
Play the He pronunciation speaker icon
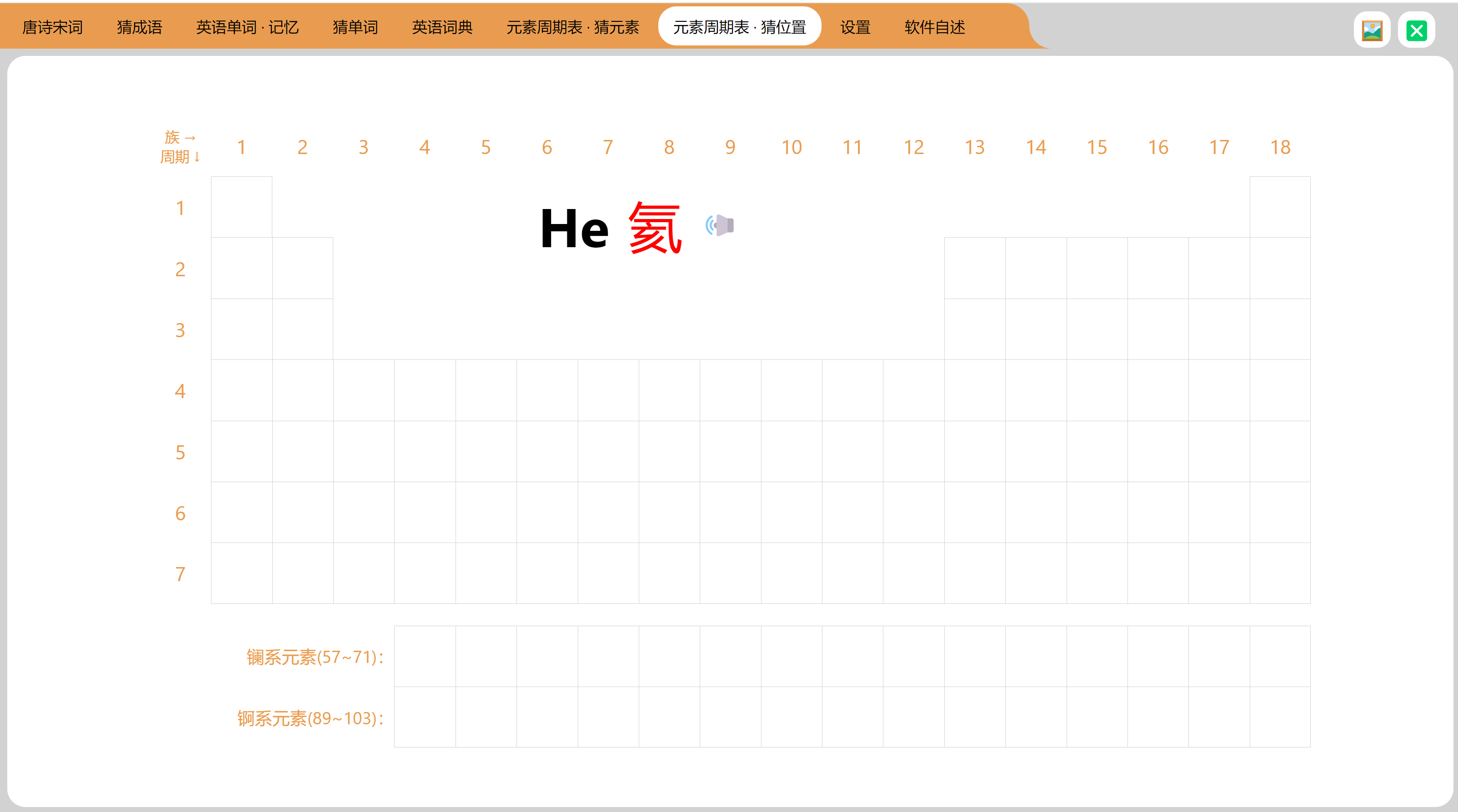720,225
